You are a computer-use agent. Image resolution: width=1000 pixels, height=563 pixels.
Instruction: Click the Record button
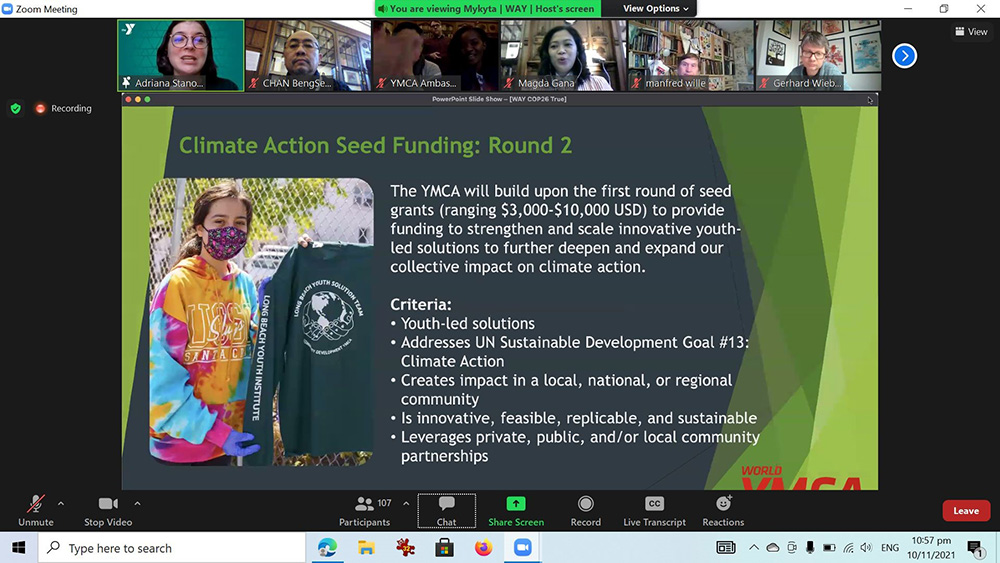point(585,511)
